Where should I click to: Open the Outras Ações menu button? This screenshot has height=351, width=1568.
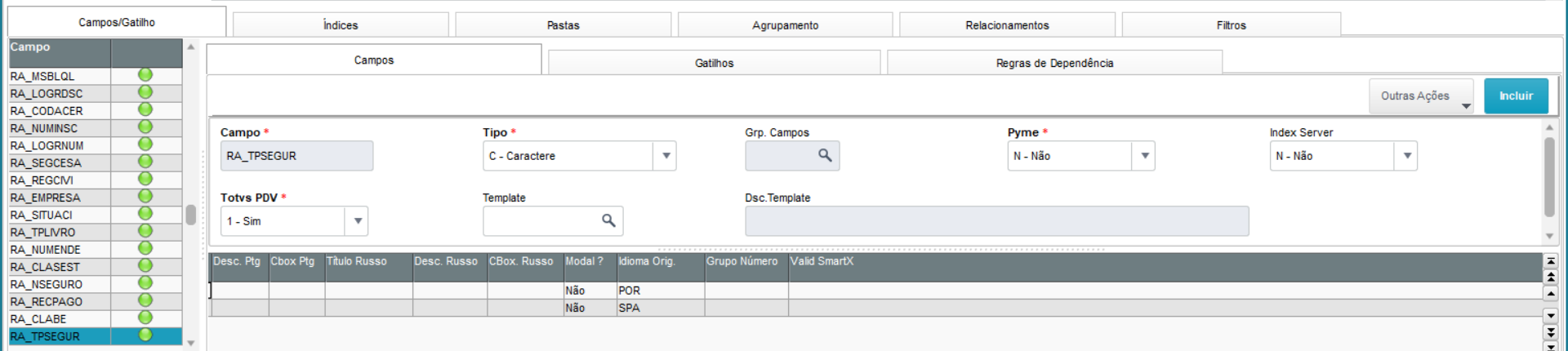[1421, 96]
